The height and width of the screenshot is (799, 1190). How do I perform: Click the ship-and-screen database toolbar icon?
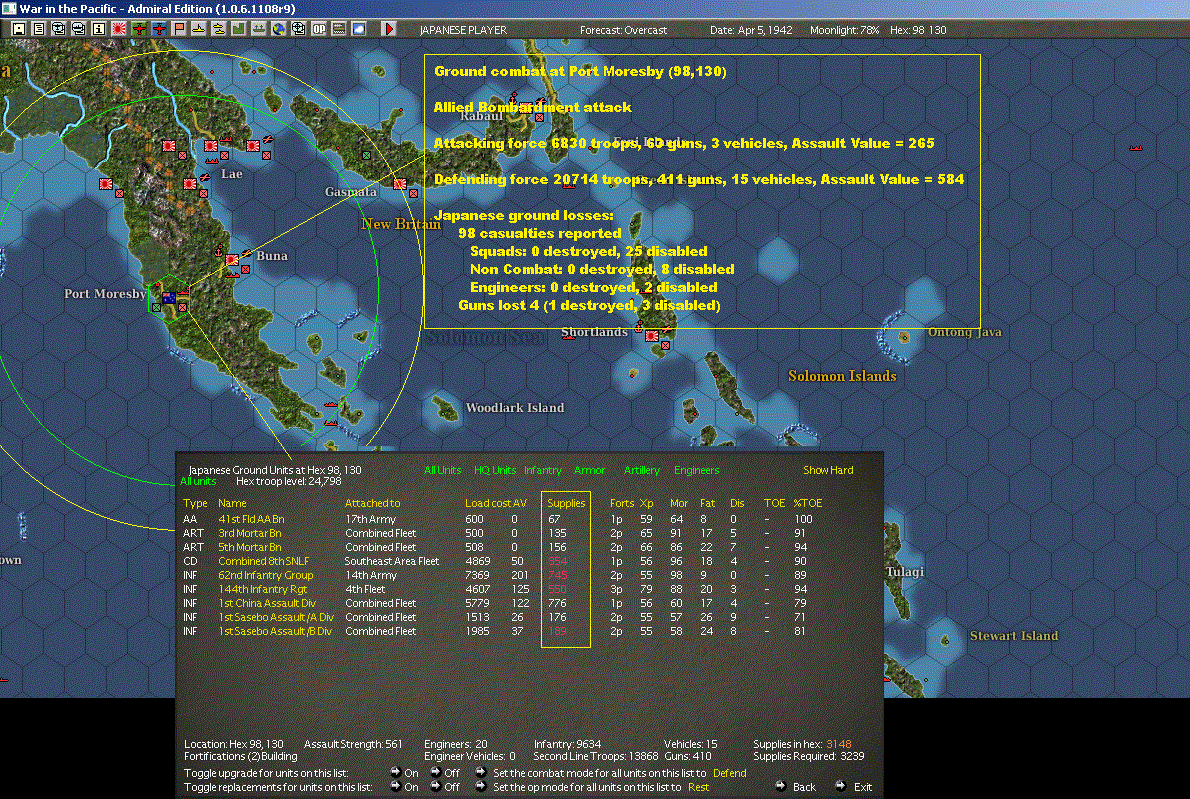[x=78, y=29]
